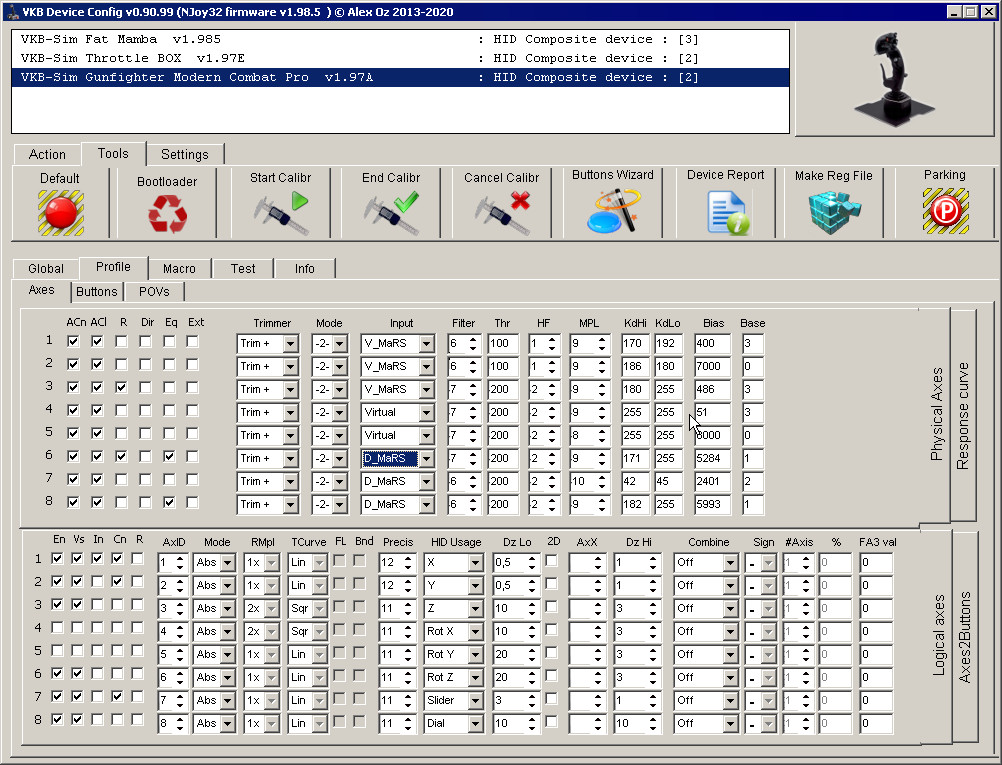Click KdLo field for physical axis 1

pyautogui.click(x=668, y=344)
